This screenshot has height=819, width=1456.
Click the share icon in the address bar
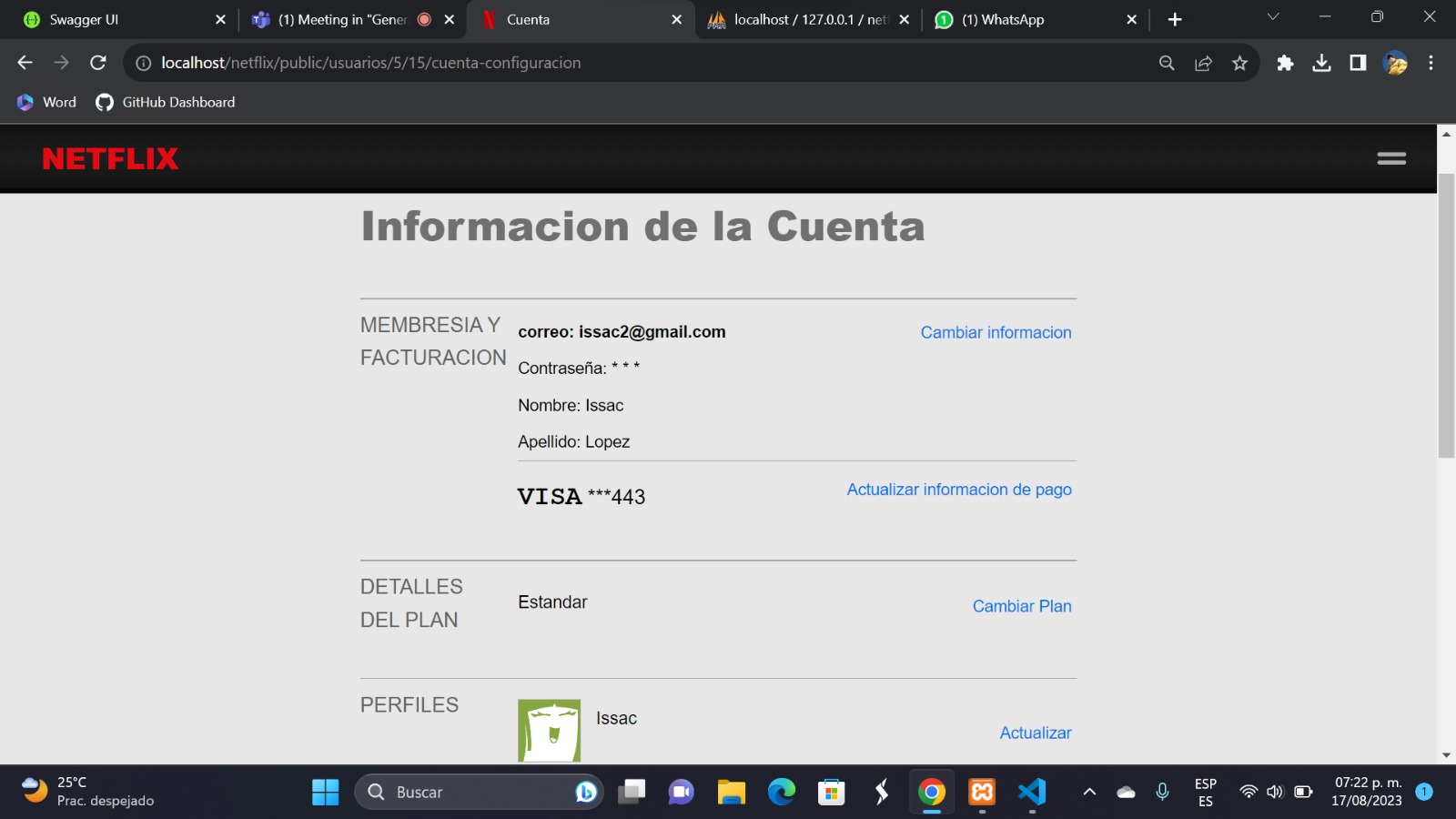pyautogui.click(x=1203, y=63)
